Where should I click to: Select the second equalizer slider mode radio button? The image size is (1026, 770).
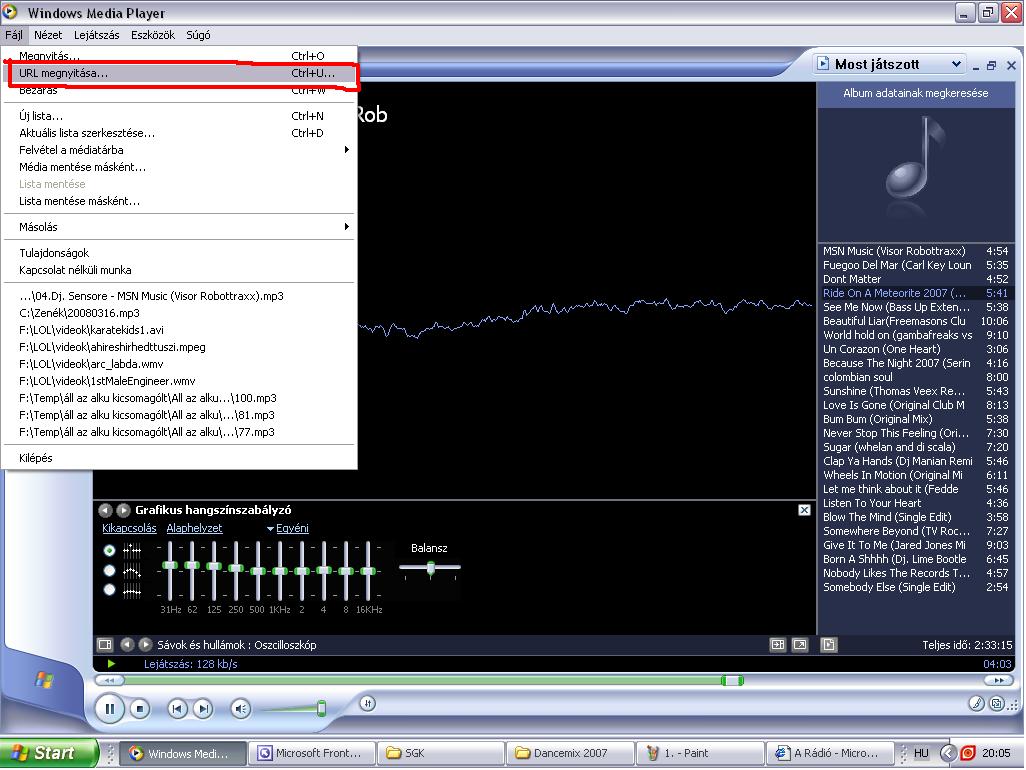[109, 570]
